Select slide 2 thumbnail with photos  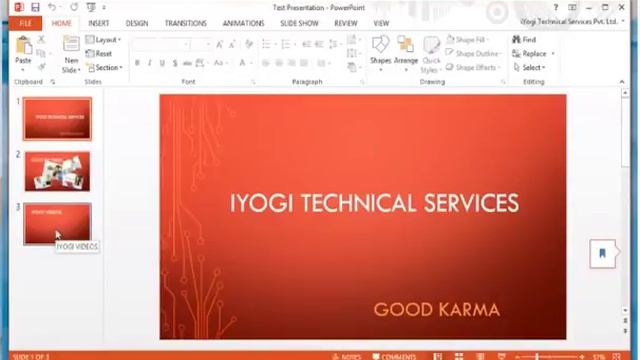(x=57, y=171)
